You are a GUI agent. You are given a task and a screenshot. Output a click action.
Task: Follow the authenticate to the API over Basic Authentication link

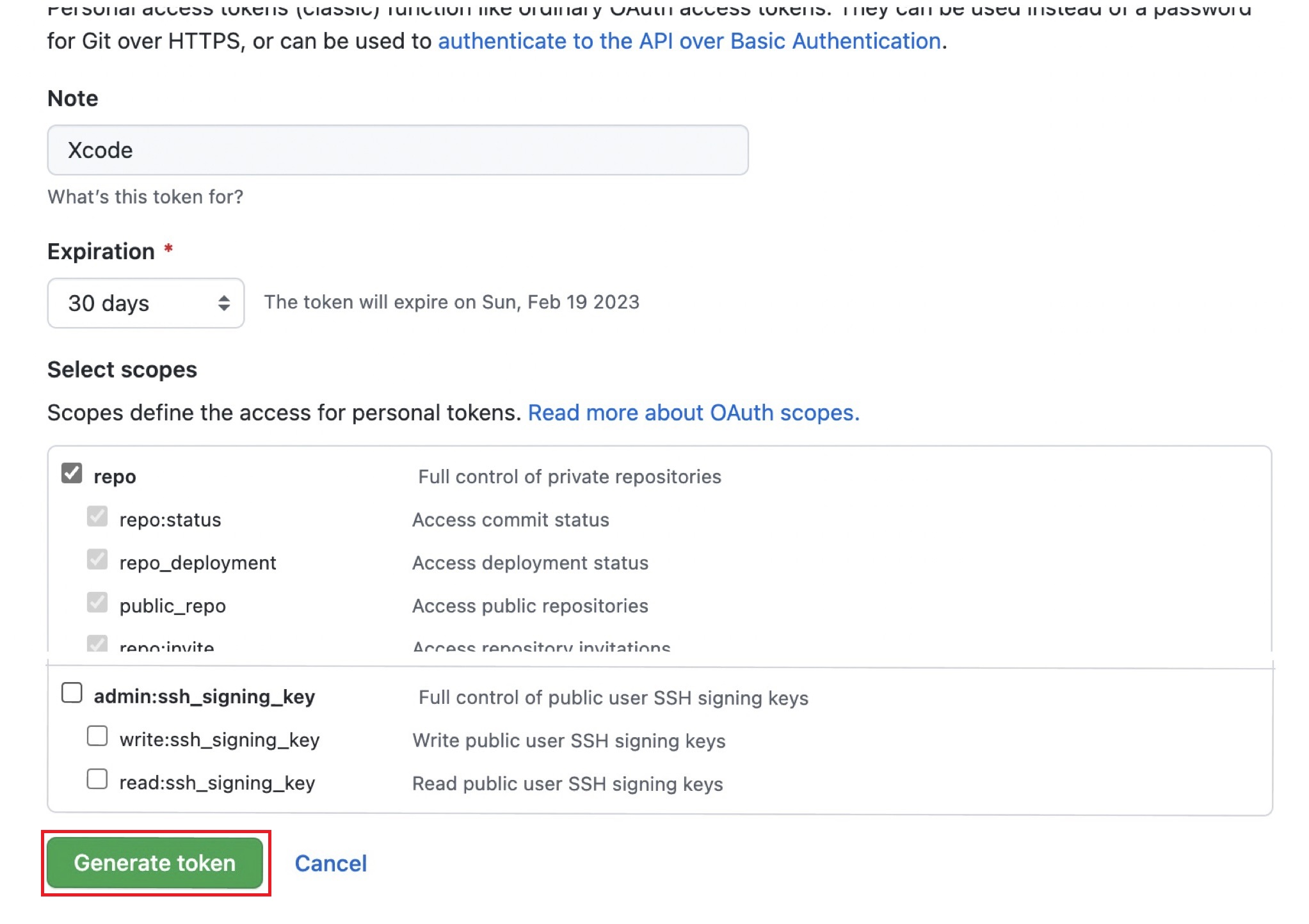point(689,41)
